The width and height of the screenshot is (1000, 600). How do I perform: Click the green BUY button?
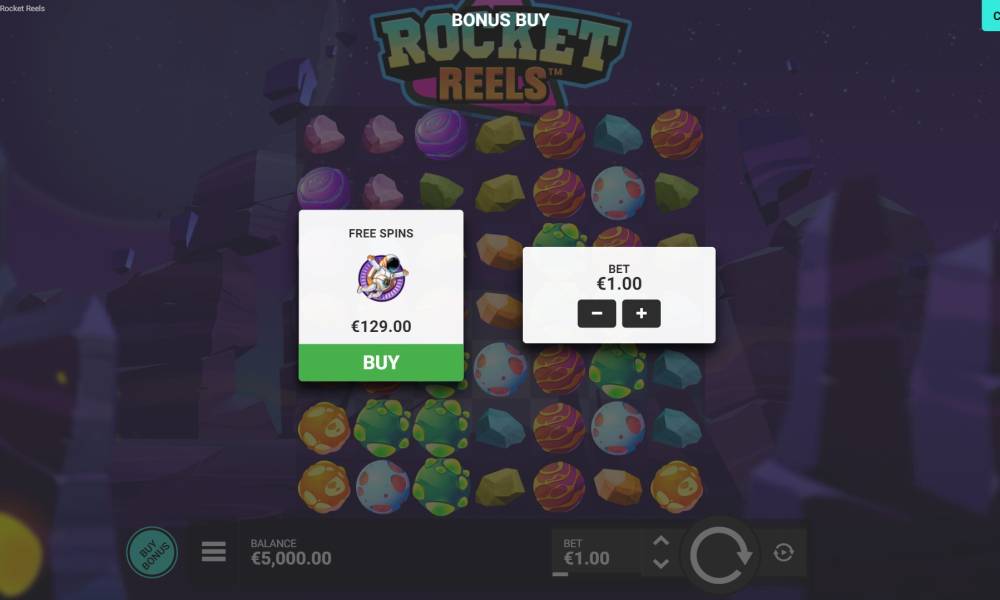pyautogui.click(x=381, y=362)
